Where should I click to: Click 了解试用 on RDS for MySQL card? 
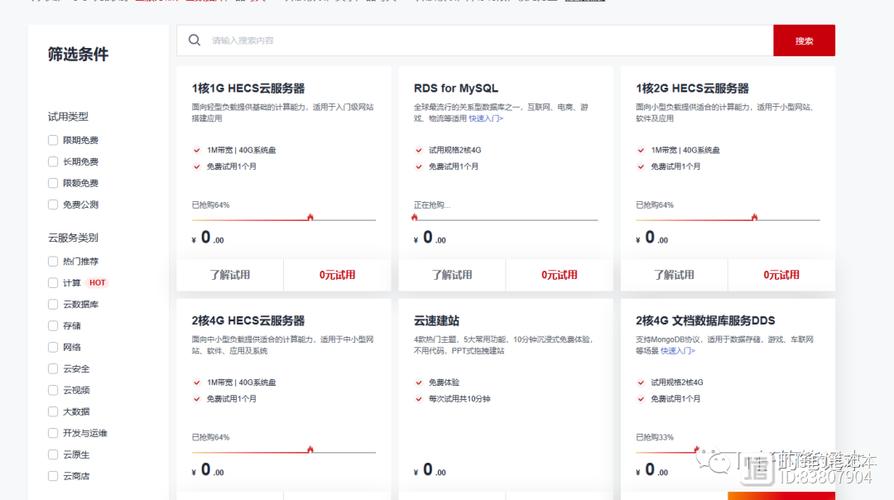[452, 275]
